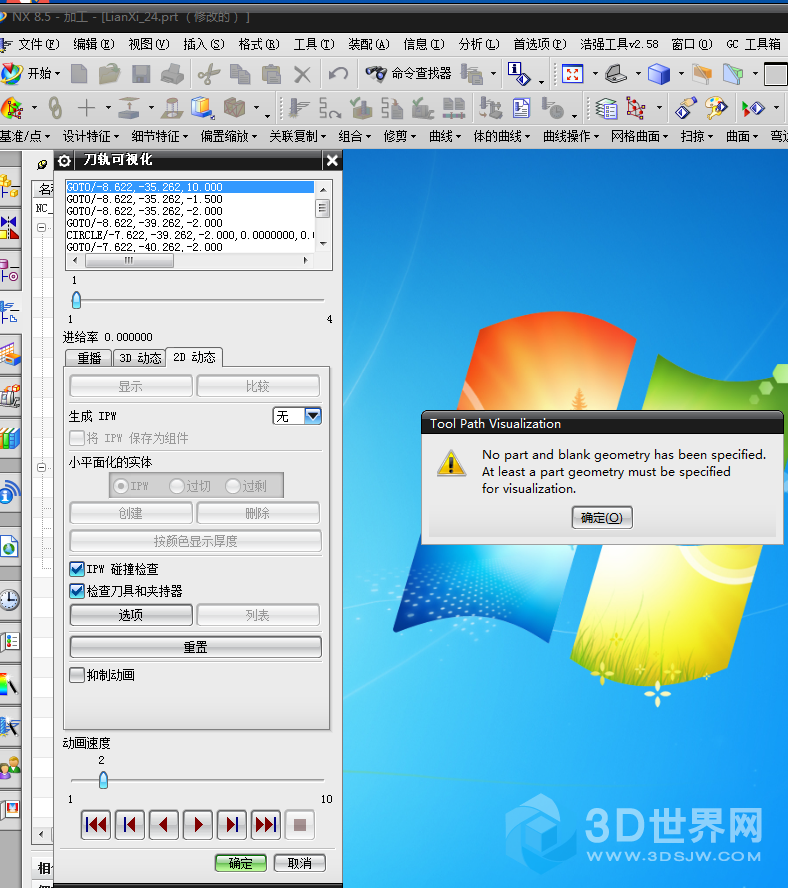Step to next operation
The height and width of the screenshot is (888, 788).
(x=232, y=825)
